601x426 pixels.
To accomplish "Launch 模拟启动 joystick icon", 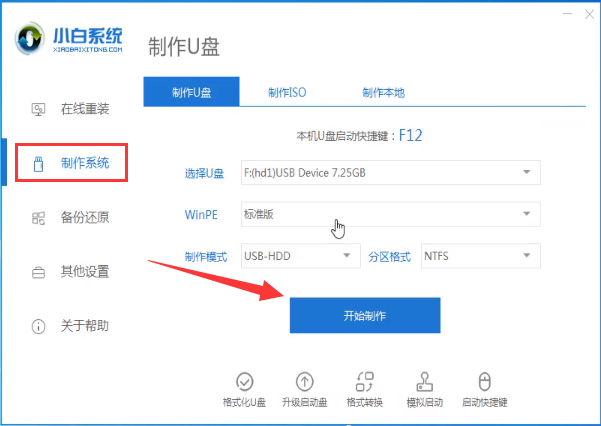I will (425, 382).
